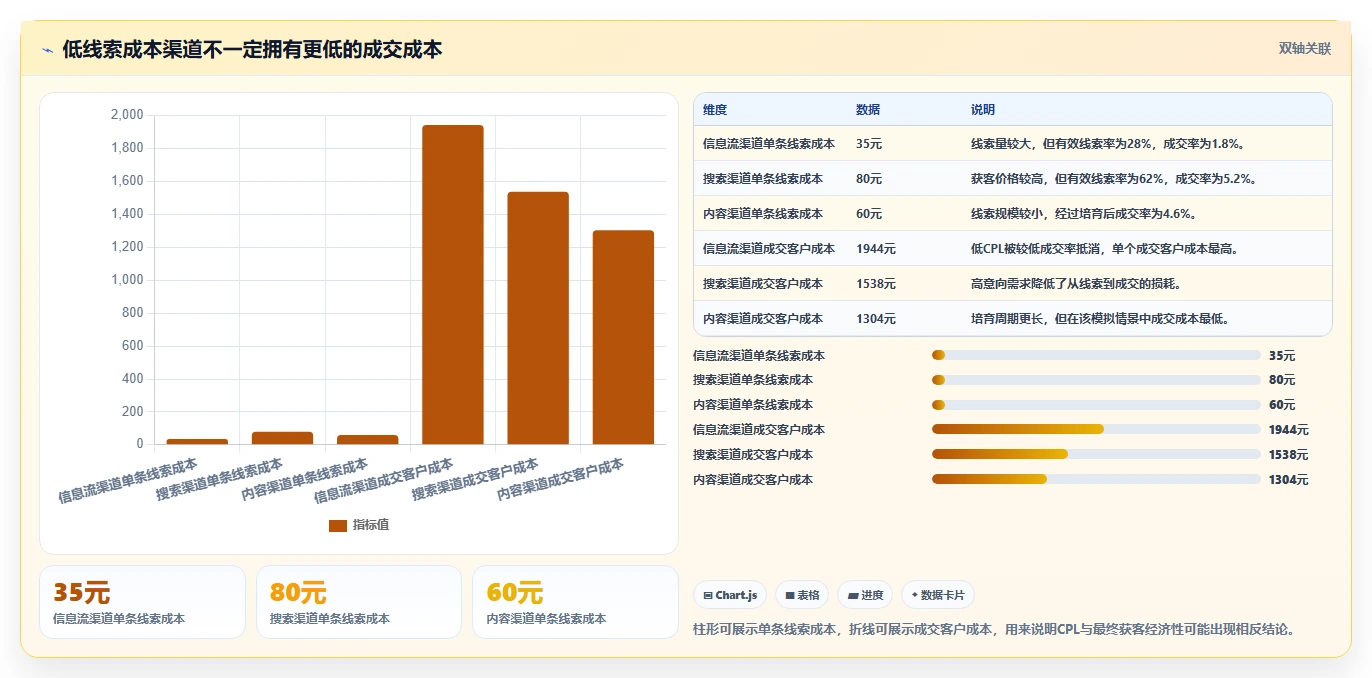Click the 35元 progress bar

[1096, 355]
